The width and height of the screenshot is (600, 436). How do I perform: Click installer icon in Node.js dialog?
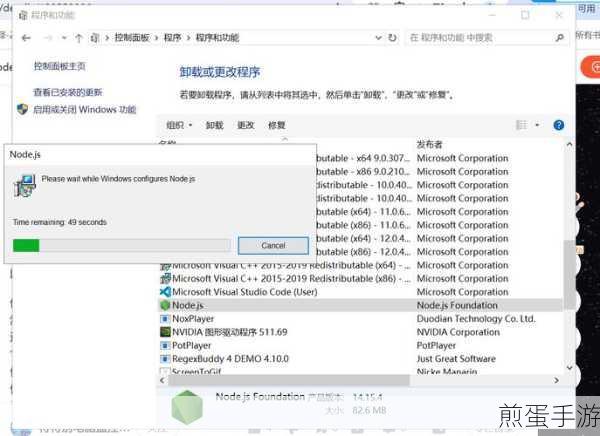(25, 186)
